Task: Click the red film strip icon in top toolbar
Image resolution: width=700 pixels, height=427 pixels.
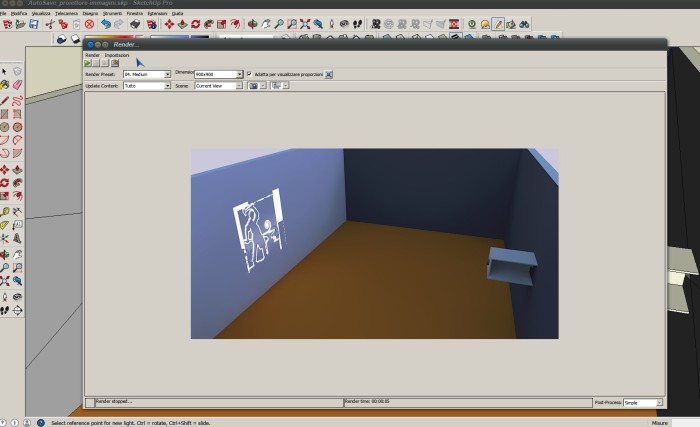Action: click(x=454, y=24)
